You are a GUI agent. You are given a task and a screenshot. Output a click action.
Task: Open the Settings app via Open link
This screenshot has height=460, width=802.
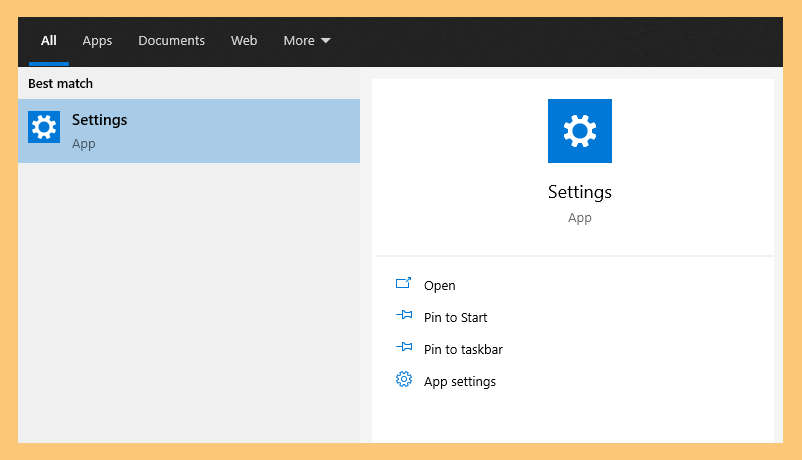[x=439, y=286]
